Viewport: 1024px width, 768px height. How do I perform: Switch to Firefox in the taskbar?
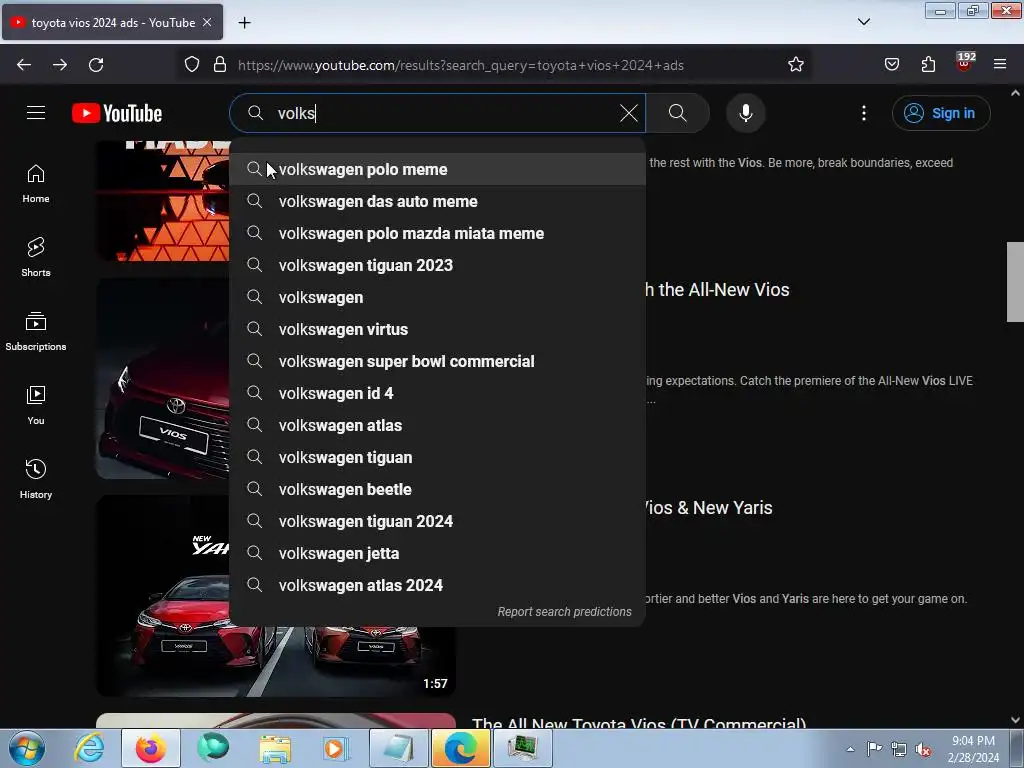[151, 748]
